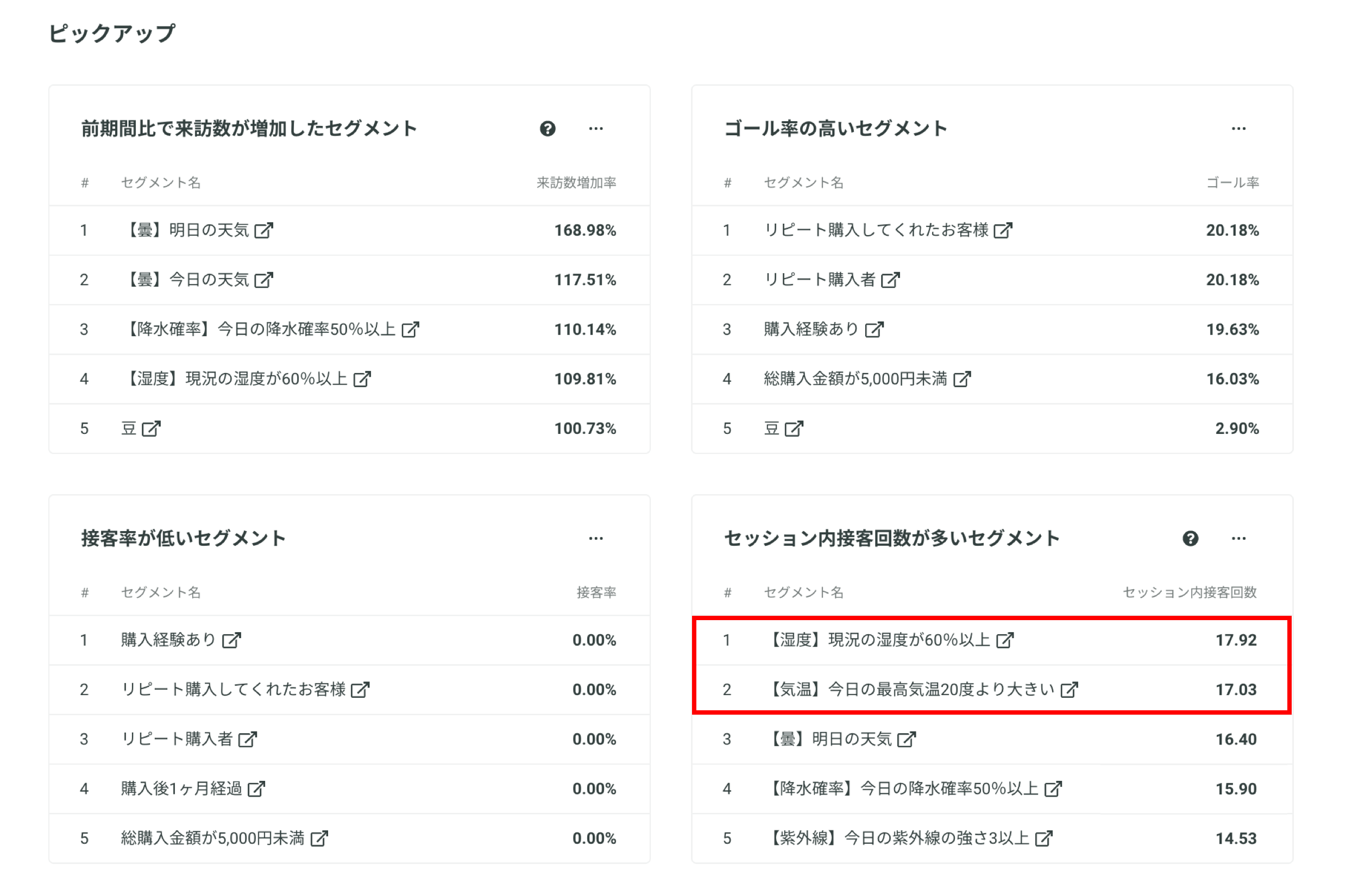Open external link icon for 【紫外線】今日の紫外線の強さ3以上
Viewport: 1346px width, 896px height.
[x=1043, y=838]
